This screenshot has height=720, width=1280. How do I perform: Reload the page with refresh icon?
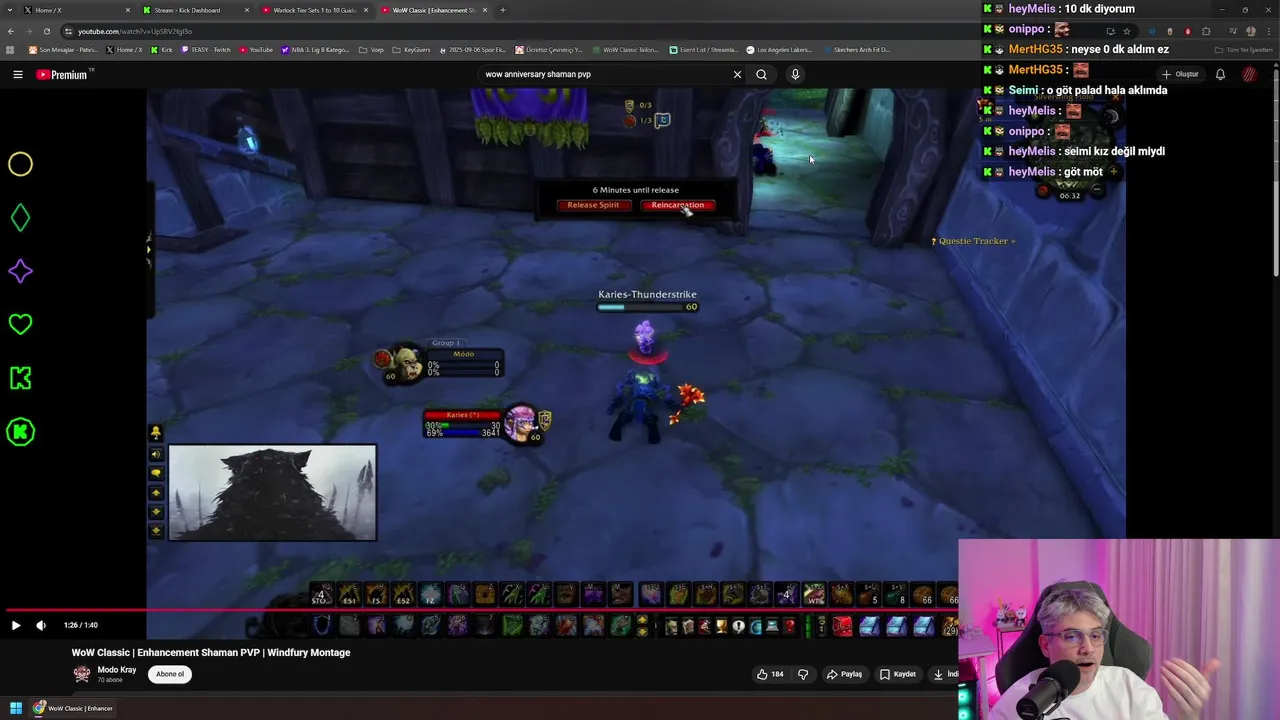(x=46, y=31)
